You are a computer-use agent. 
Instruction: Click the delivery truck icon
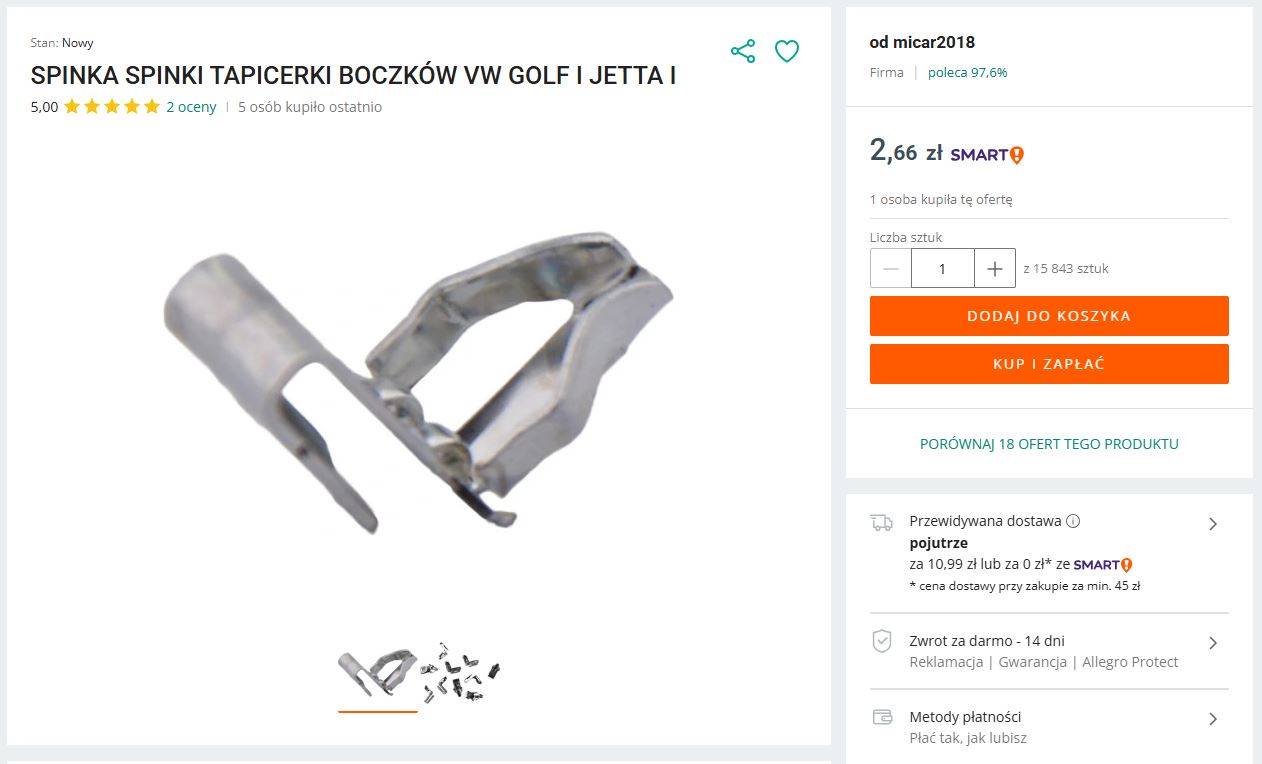point(881,522)
